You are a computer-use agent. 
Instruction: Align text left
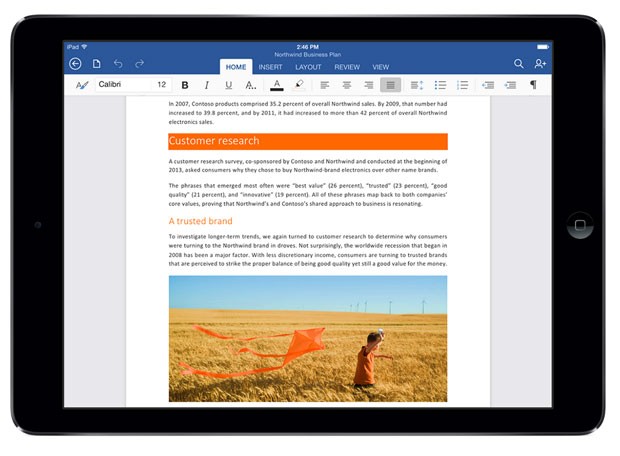(x=325, y=85)
